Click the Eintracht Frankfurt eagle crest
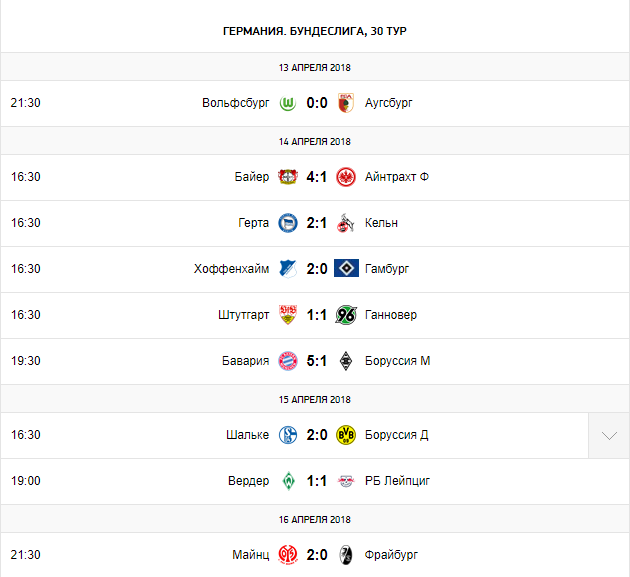Screen dimensions: 630x577 [346, 177]
